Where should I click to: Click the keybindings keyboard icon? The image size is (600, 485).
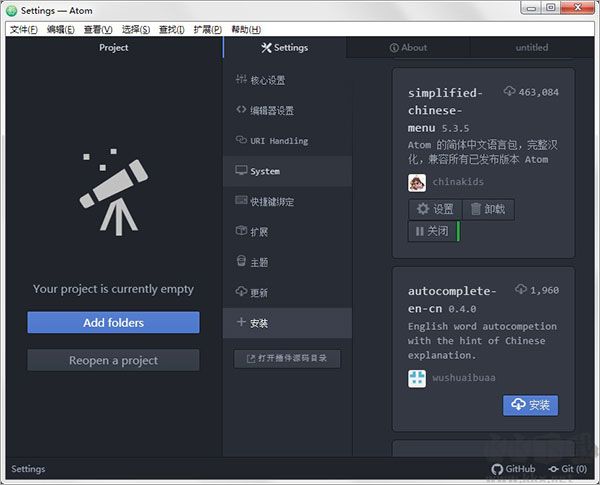pos(241,200)
